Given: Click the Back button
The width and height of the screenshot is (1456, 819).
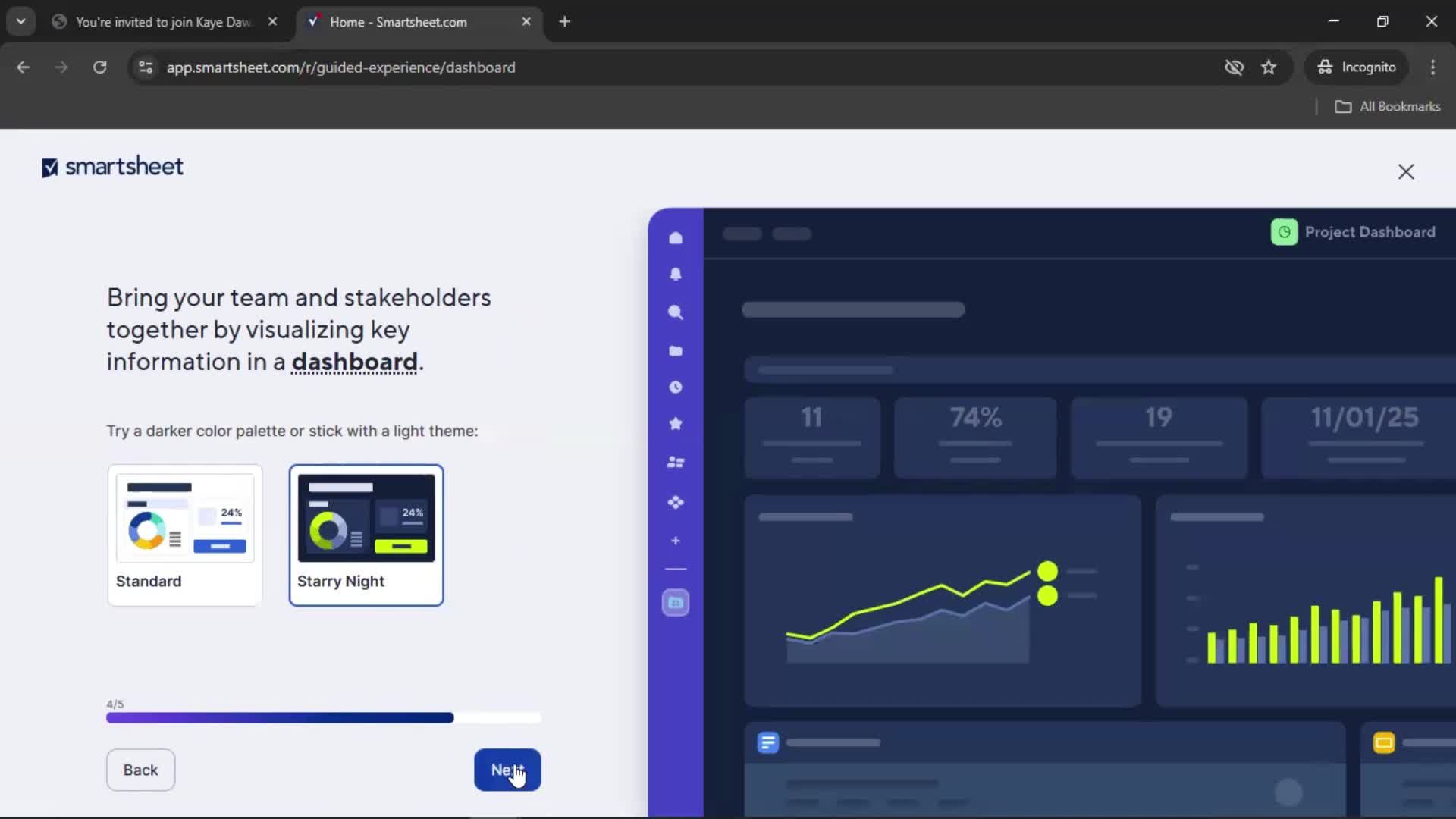Looking at the screenshot, I should click(x=140, y=770).
